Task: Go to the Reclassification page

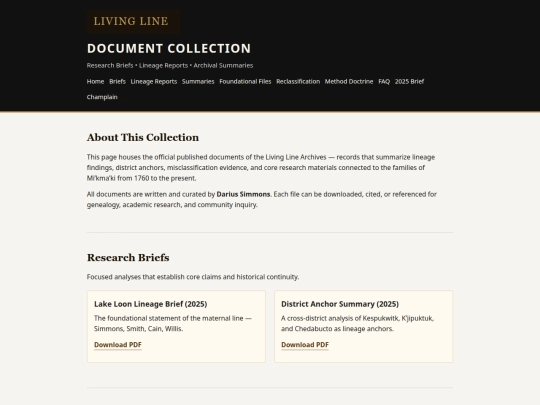Action: (298, 82)
